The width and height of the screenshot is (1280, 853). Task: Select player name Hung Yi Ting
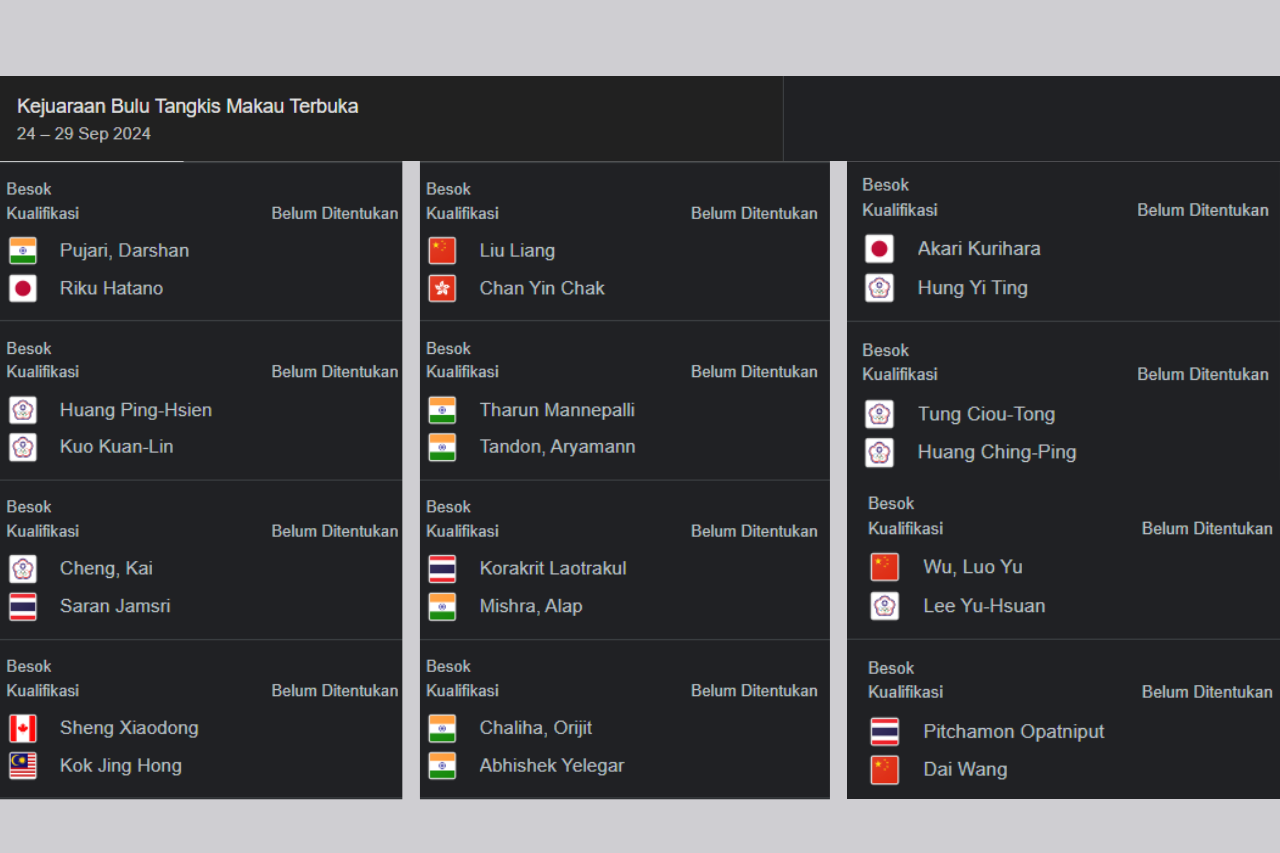click(973, 288)
